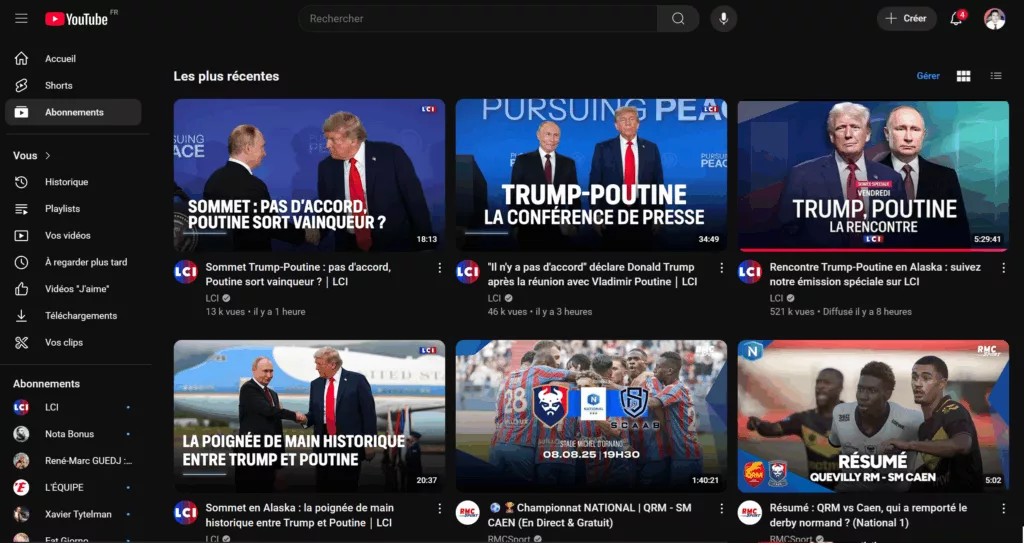Open options for Résumé QRM vs Caen video
This screenshot has height=543, width=1024.
pyautogui.click(x=1004, y=508)
